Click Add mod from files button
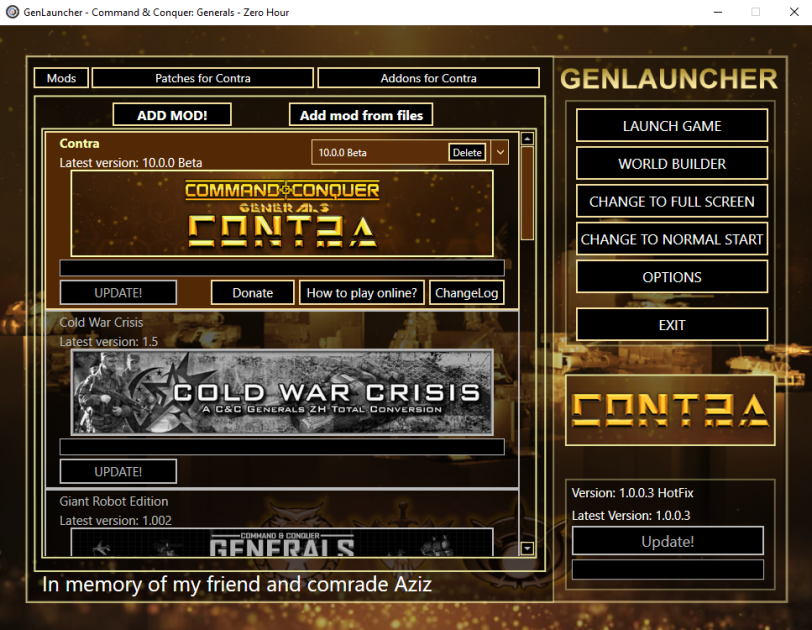 [361, 115]
